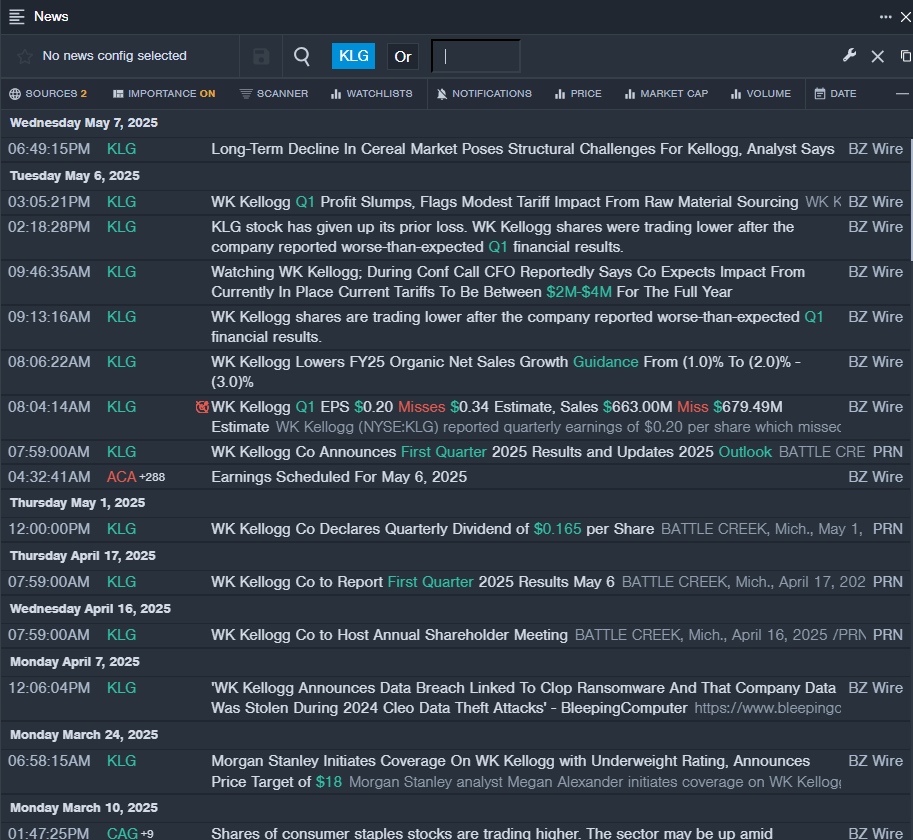Open the No news config selected dropdown
This screenshot has height=840, width=913.
[114, 56]
